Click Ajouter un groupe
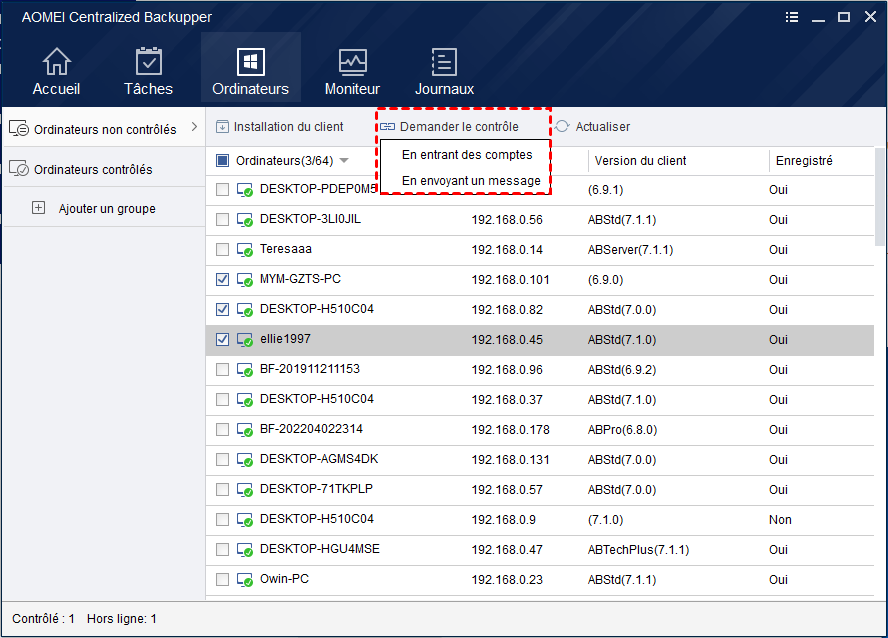 click(x=107, y=208)
